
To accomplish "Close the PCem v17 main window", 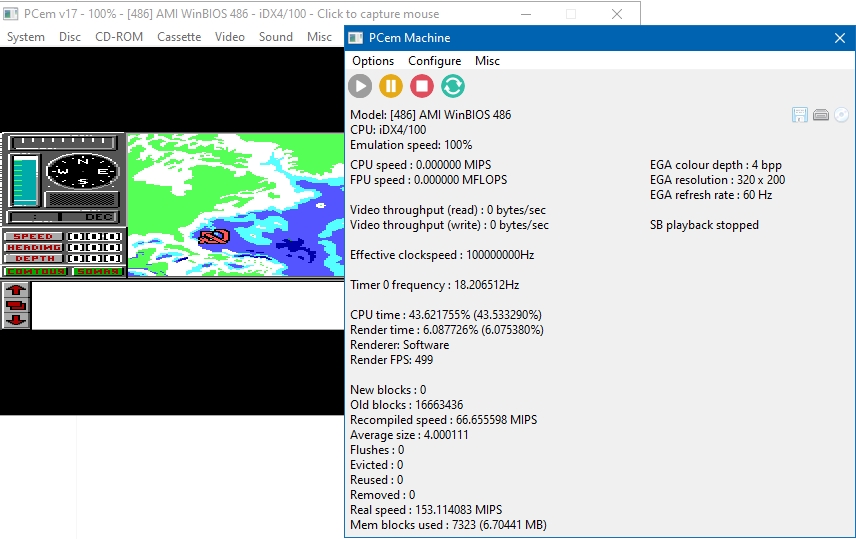I will (x=617, y=14).
